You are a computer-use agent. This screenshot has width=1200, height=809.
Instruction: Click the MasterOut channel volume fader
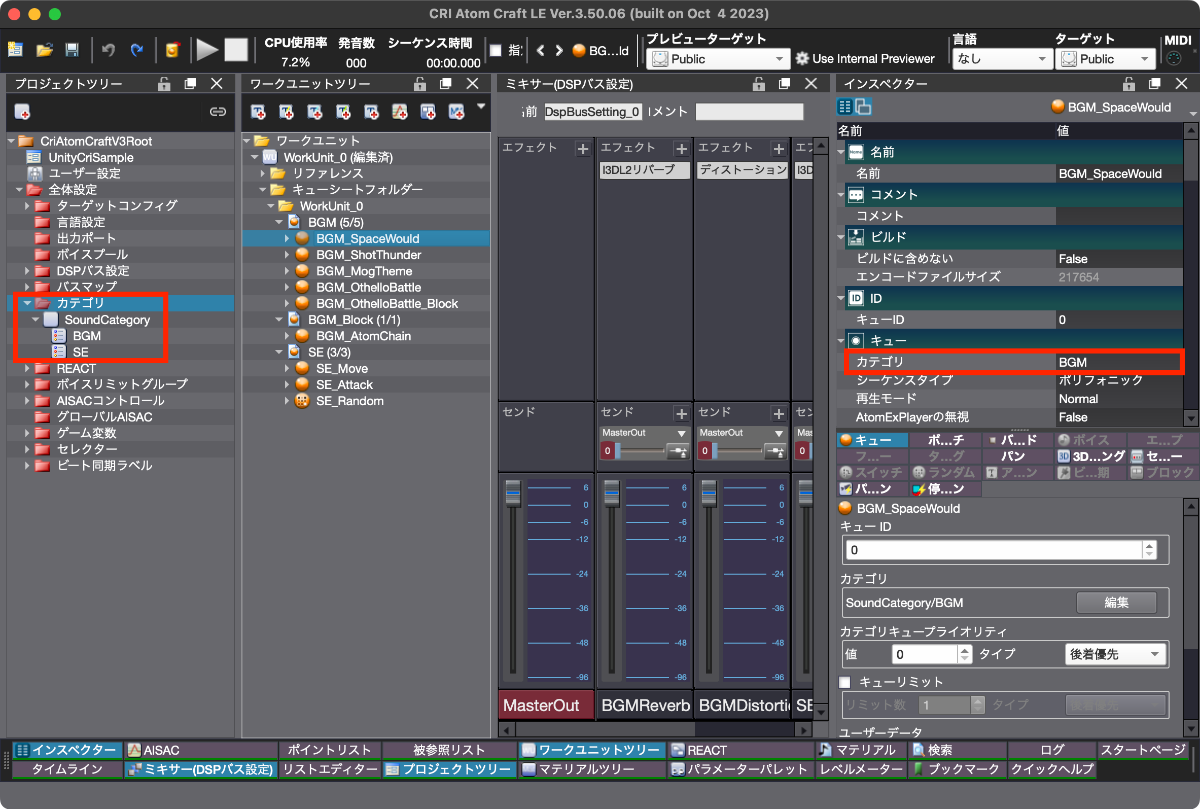513,494
